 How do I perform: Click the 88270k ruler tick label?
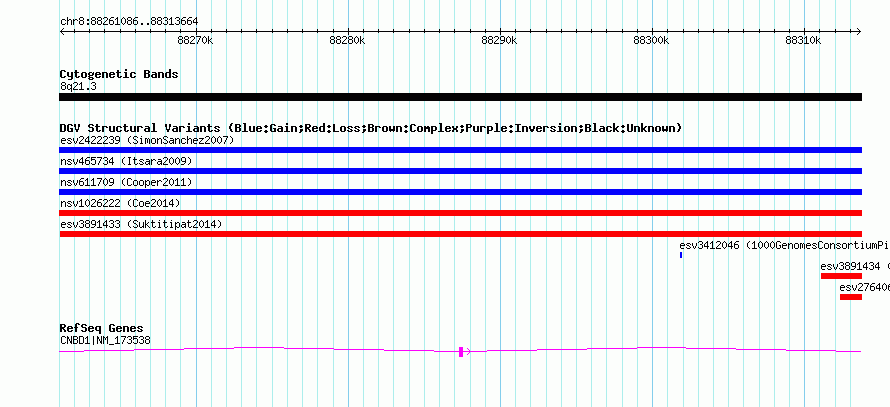click(x=195, y=41)
